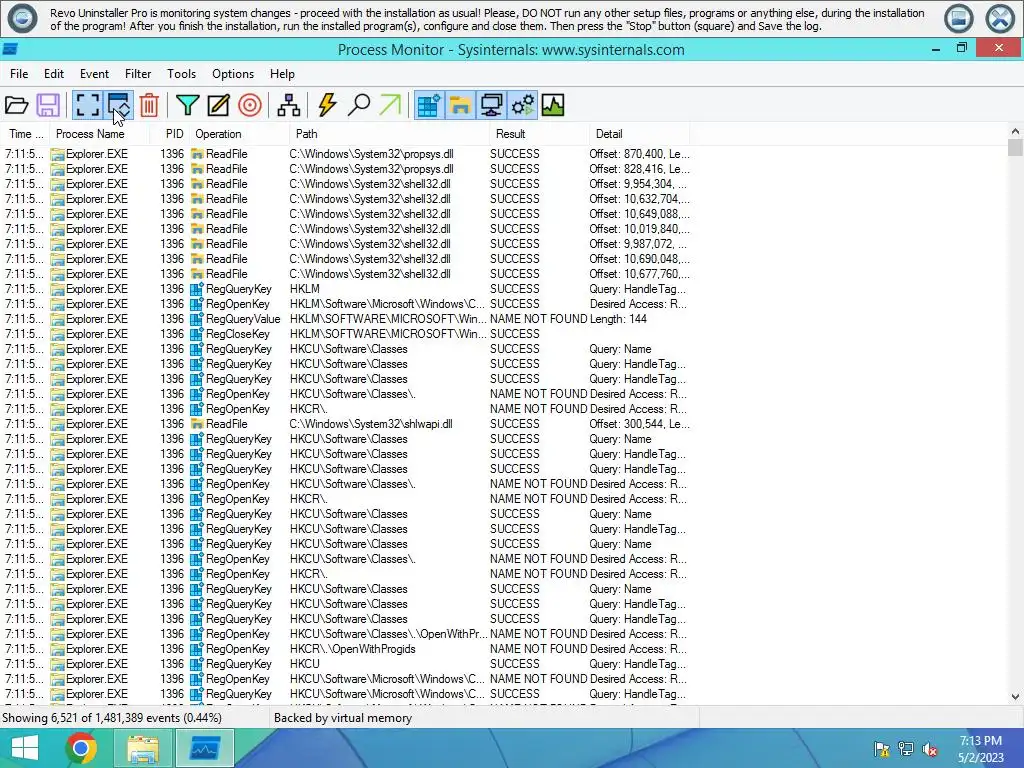Click the muted volume tray icon
1024x768 pixels.
[x=930, y=748]
